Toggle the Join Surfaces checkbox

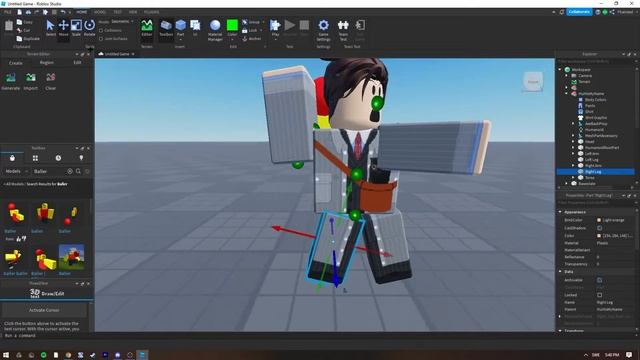[101, 39]
